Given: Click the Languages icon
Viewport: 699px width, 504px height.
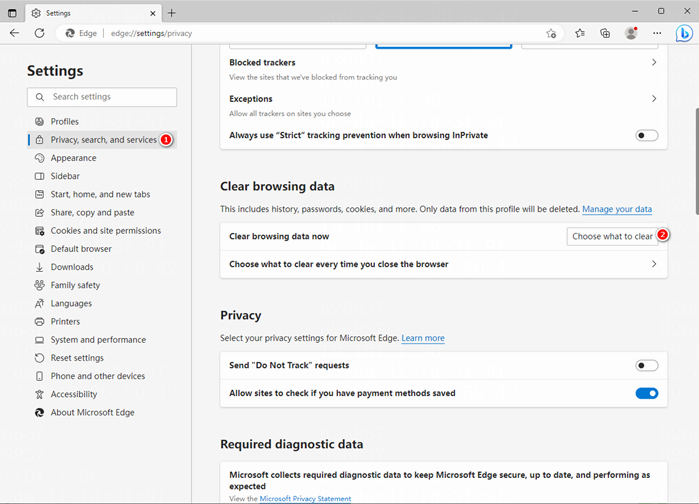Looking at the screenshot, I should (x=39, y=303).
